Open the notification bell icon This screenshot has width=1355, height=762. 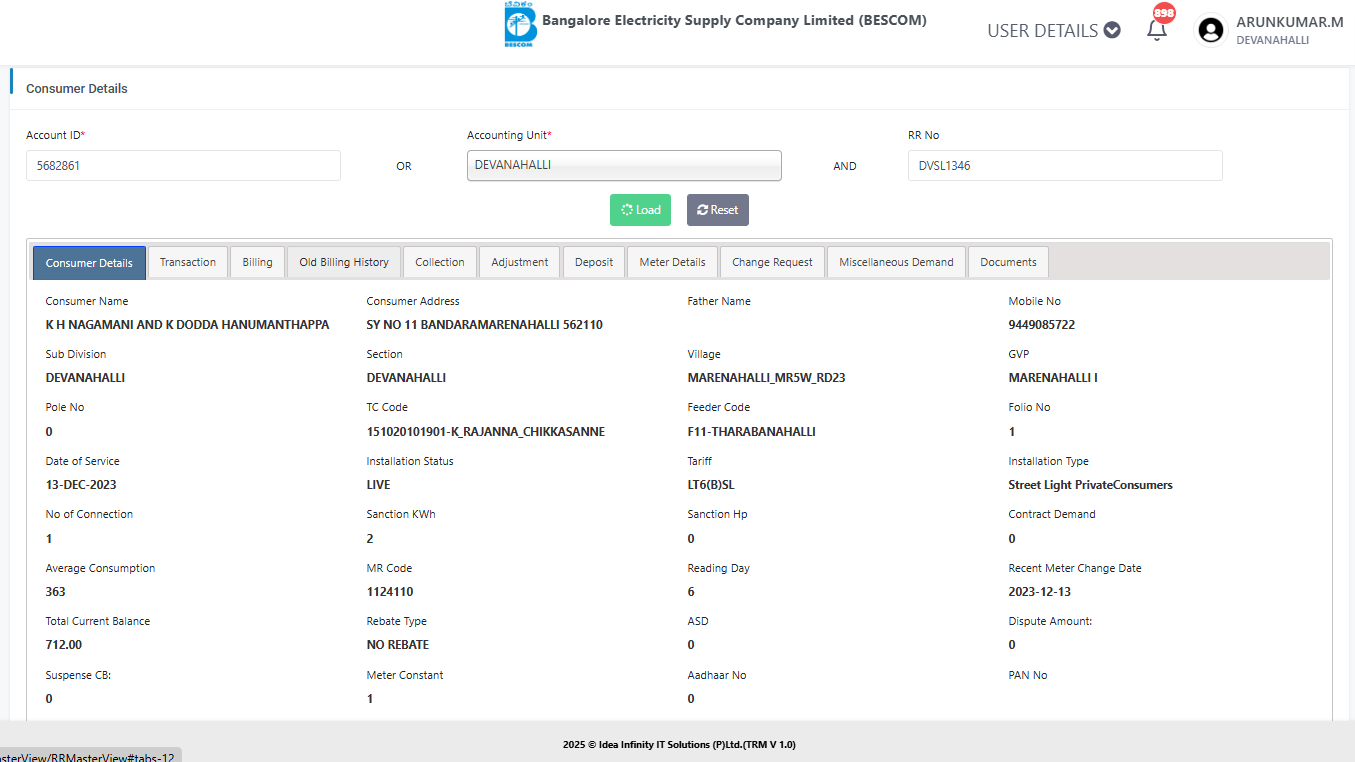(x=1157, y=30)
